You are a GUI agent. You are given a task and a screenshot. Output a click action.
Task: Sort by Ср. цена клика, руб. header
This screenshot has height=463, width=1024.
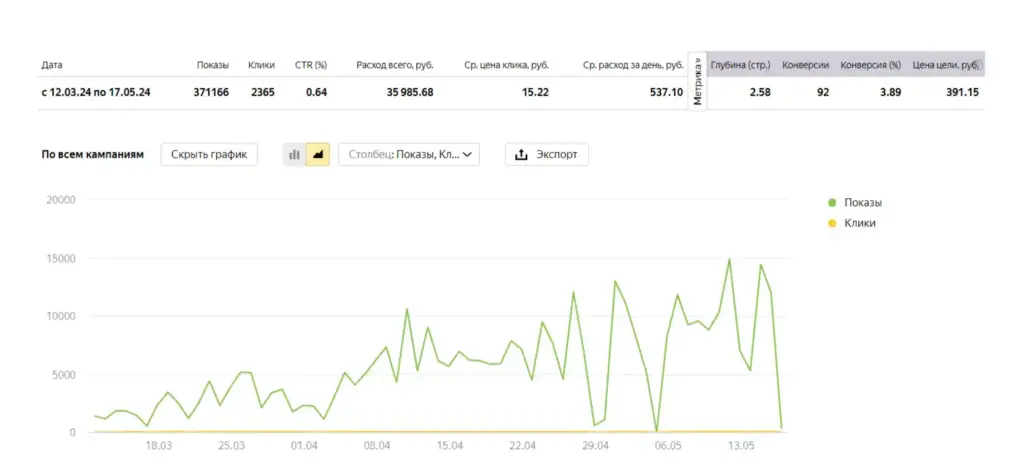506,65
